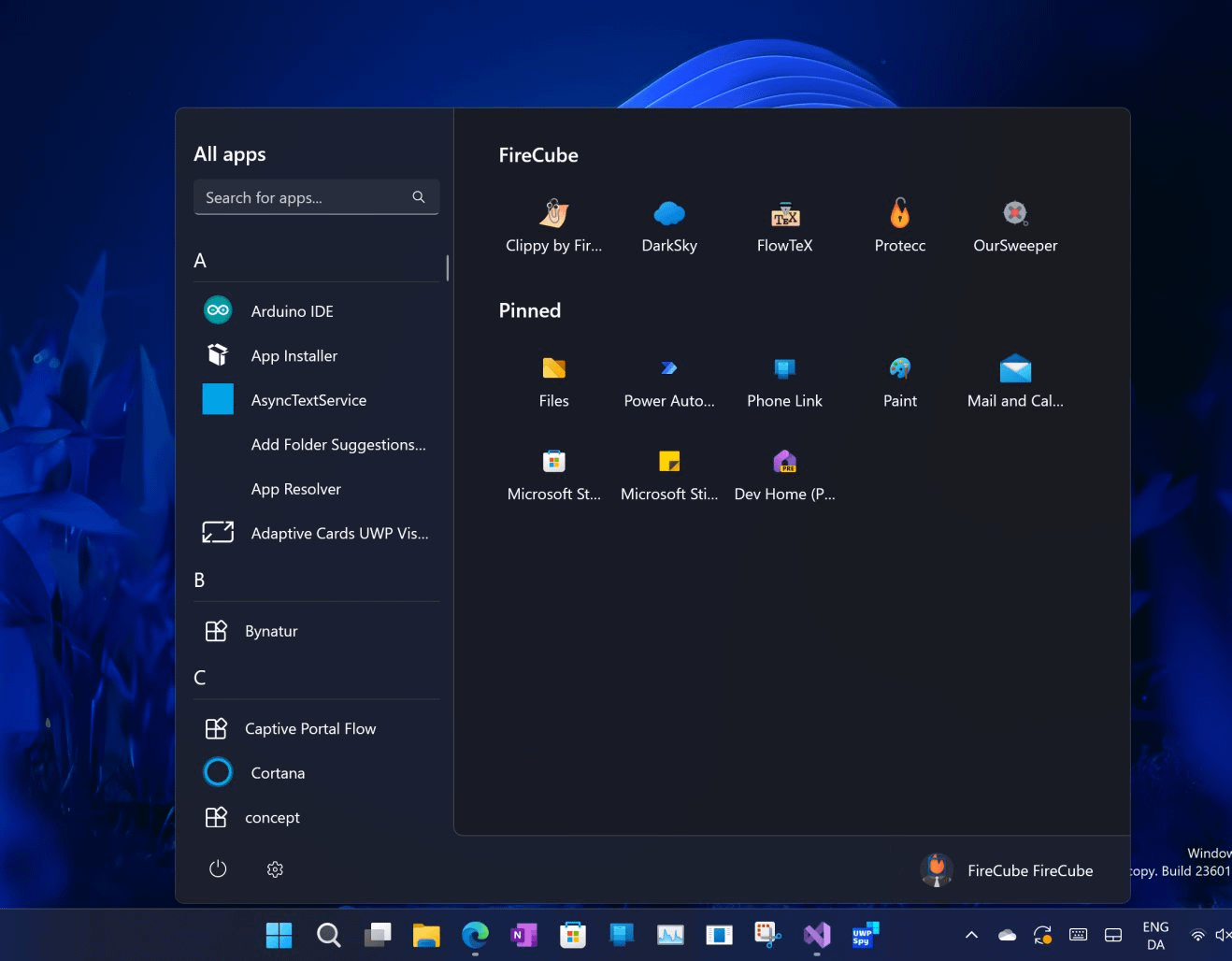Click the Windows Start button on taskbar

[279, 934]
